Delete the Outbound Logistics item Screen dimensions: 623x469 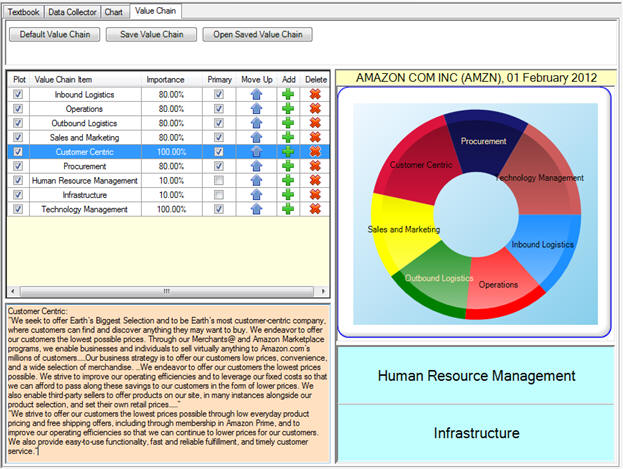click(x=315, y=123)
